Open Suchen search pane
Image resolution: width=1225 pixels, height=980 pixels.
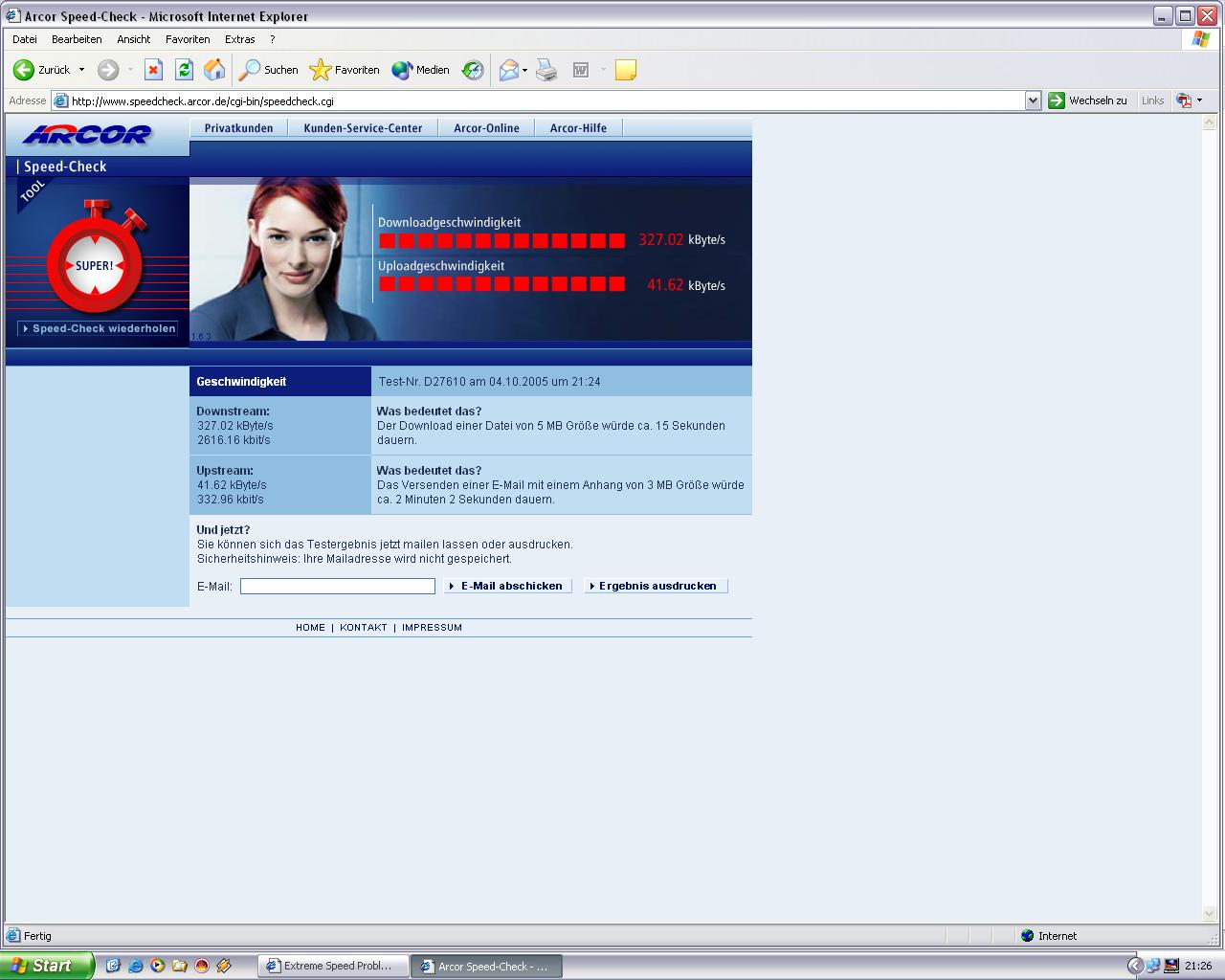point(269,70)
